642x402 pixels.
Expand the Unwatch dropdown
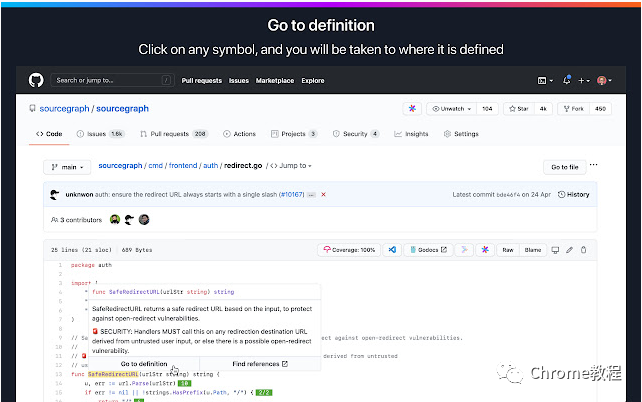coord(452,108)
